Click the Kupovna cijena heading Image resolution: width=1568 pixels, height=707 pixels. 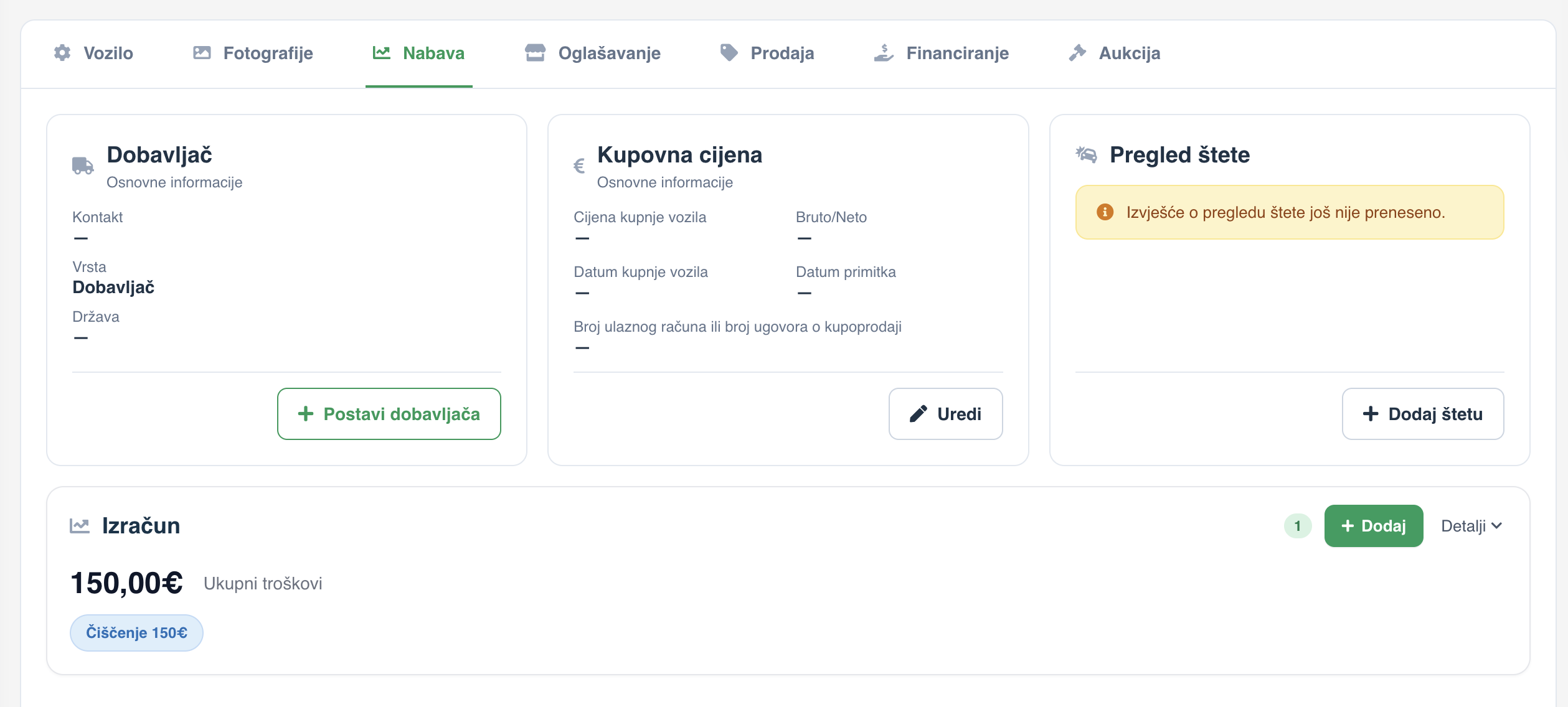[x=679, y=155]
